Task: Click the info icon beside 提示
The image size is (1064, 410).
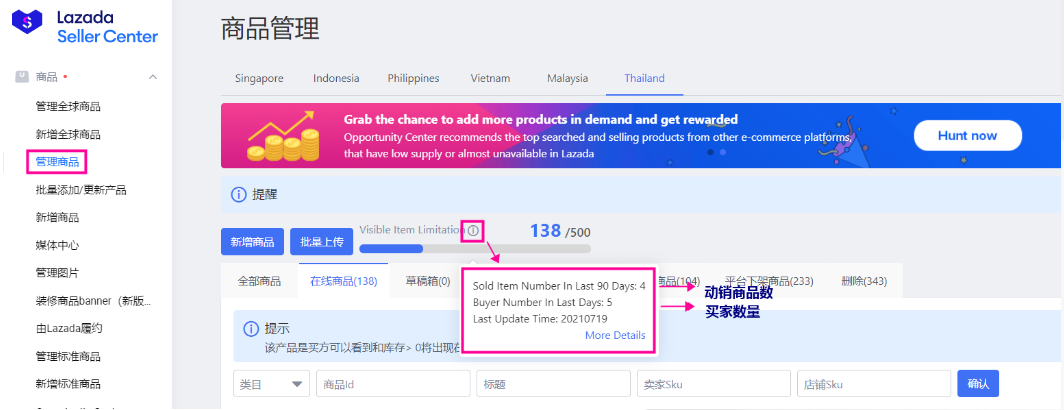Action: [250, 330]
